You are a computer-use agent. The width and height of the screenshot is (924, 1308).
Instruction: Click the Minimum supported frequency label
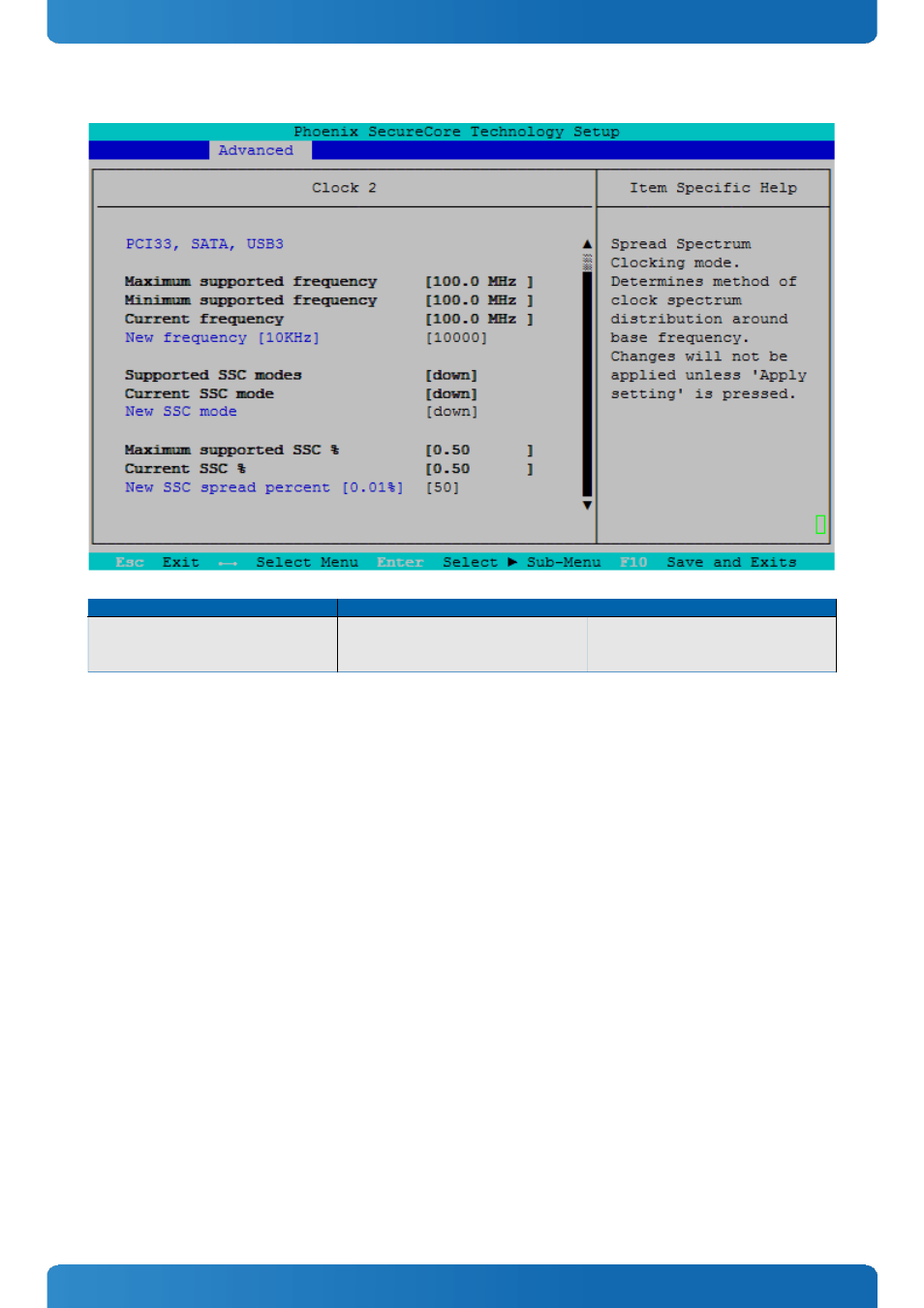click(251, 300)
